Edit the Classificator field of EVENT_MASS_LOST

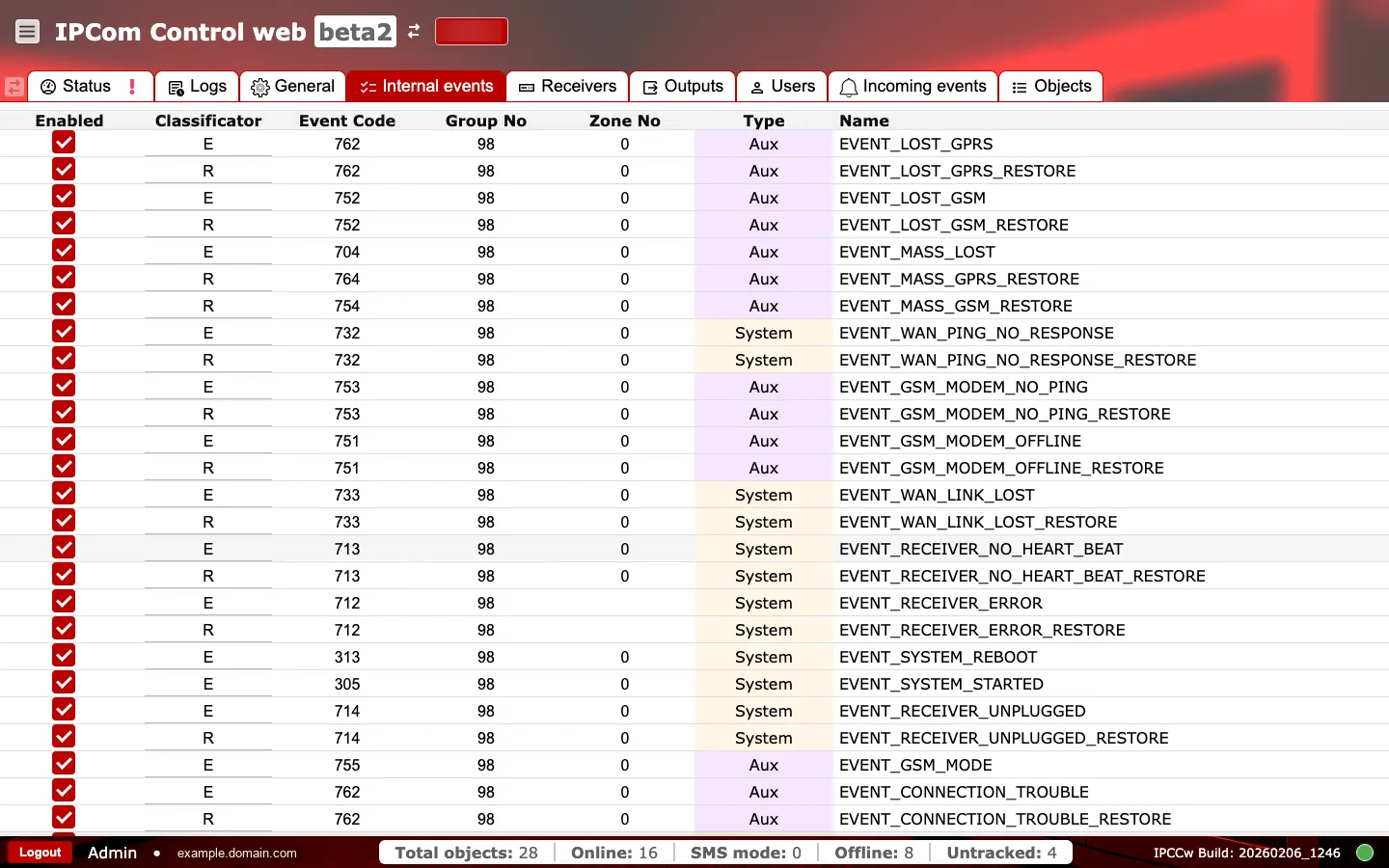click(207, 252)
